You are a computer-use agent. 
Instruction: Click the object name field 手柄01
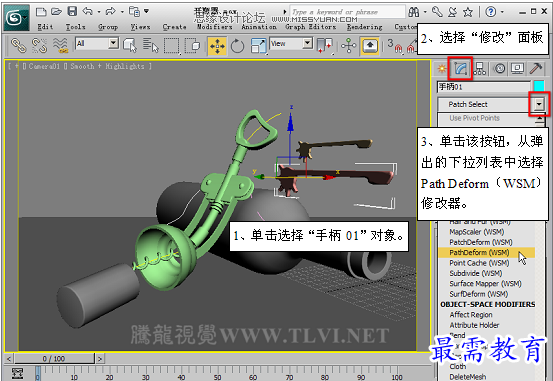(x=484, y=87)
